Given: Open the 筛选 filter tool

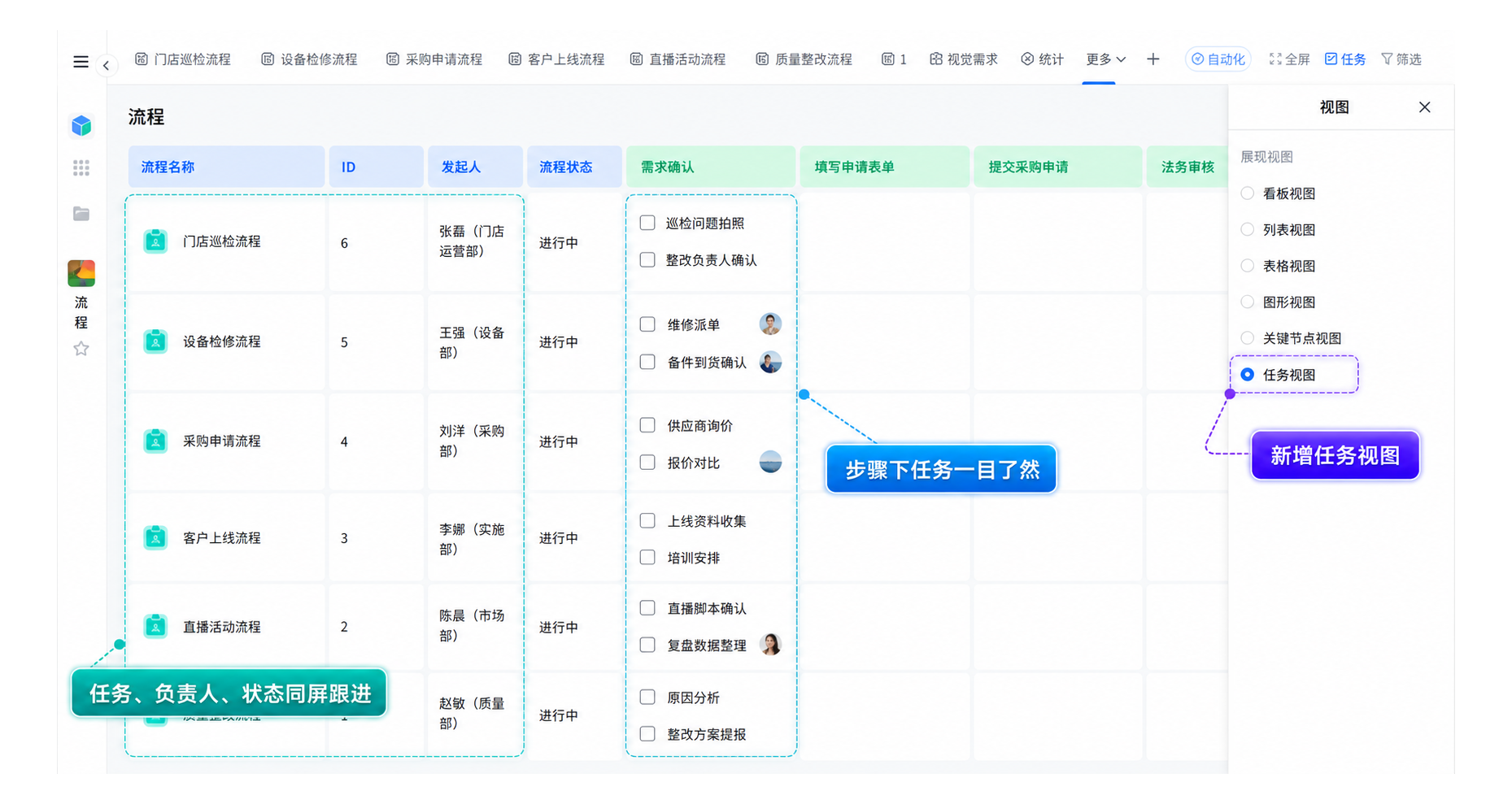Looking at the screenshot, I should (x=1401, y=59).
